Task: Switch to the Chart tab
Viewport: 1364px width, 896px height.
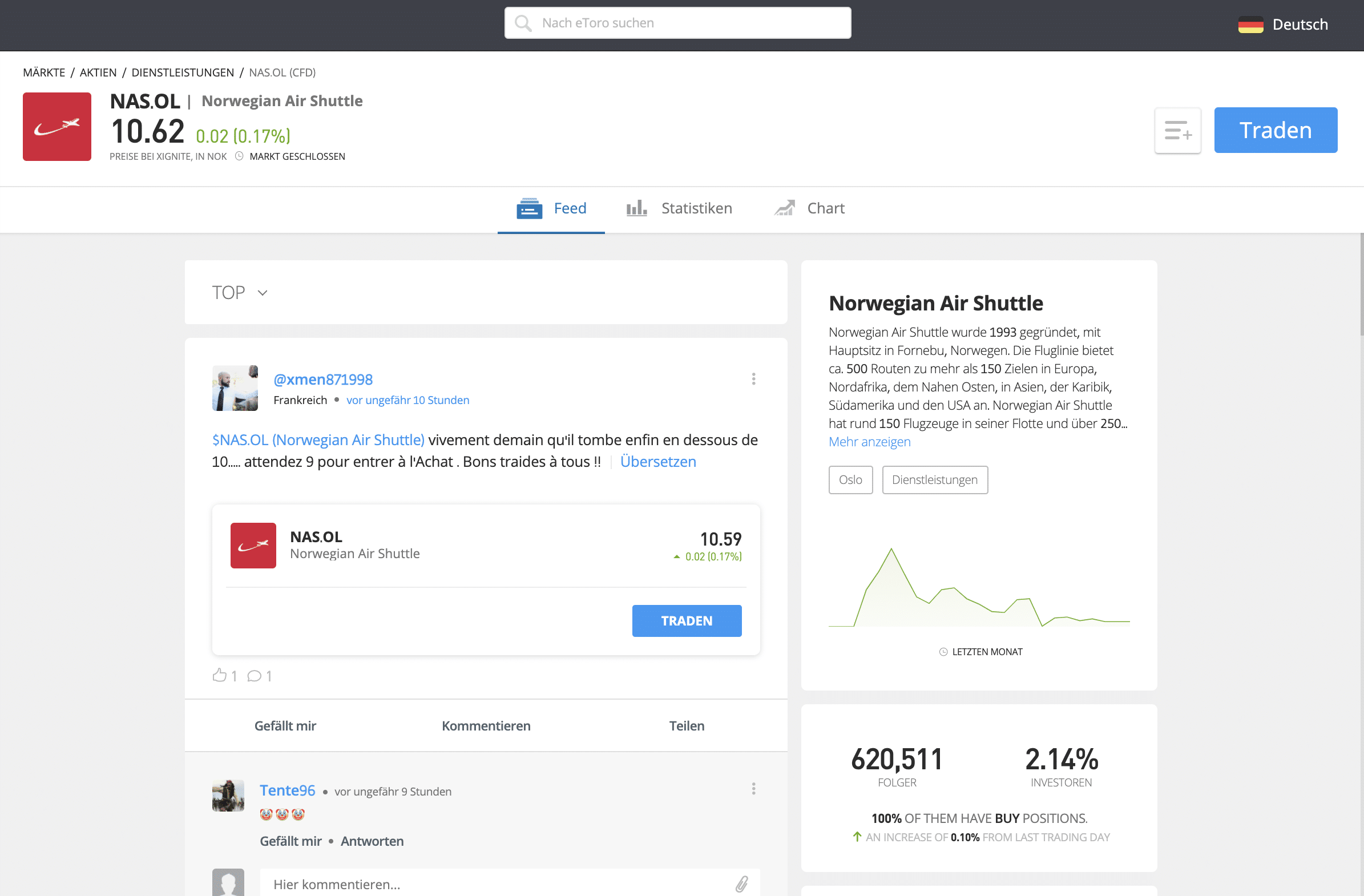Action: (809, 209)
